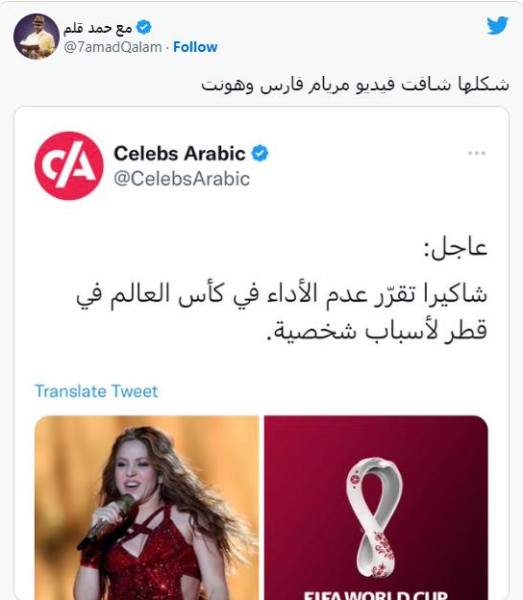Click the Follow link beside @7amadQalam
This screenshot has height=600, width=523.
pyautogui.click(x=195, y=47)
